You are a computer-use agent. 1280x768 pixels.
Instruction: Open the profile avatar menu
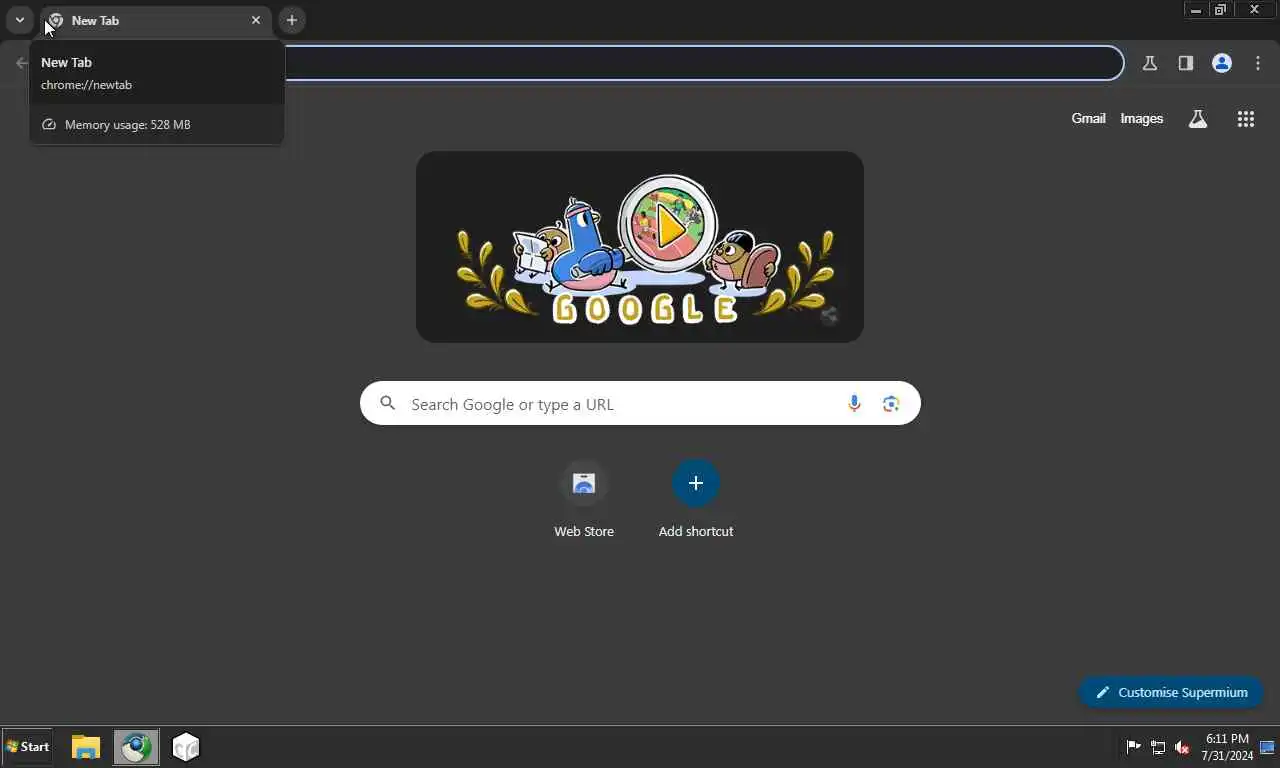coord(1221,63)
